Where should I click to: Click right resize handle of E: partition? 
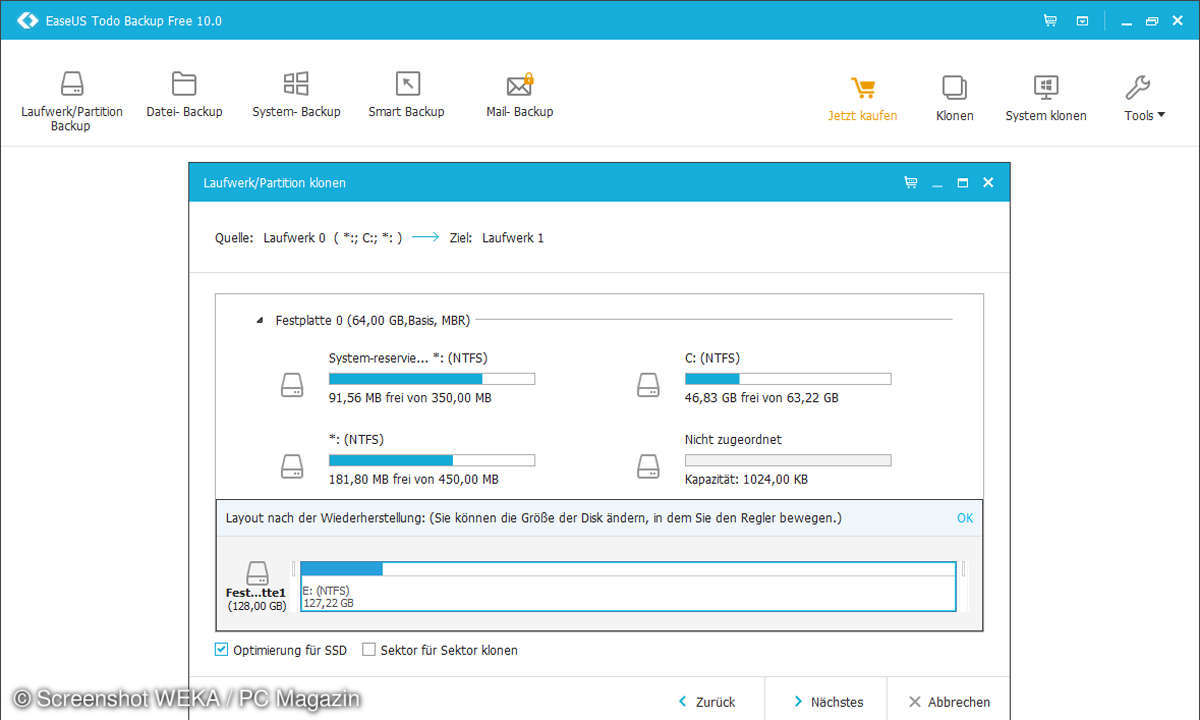963,570
